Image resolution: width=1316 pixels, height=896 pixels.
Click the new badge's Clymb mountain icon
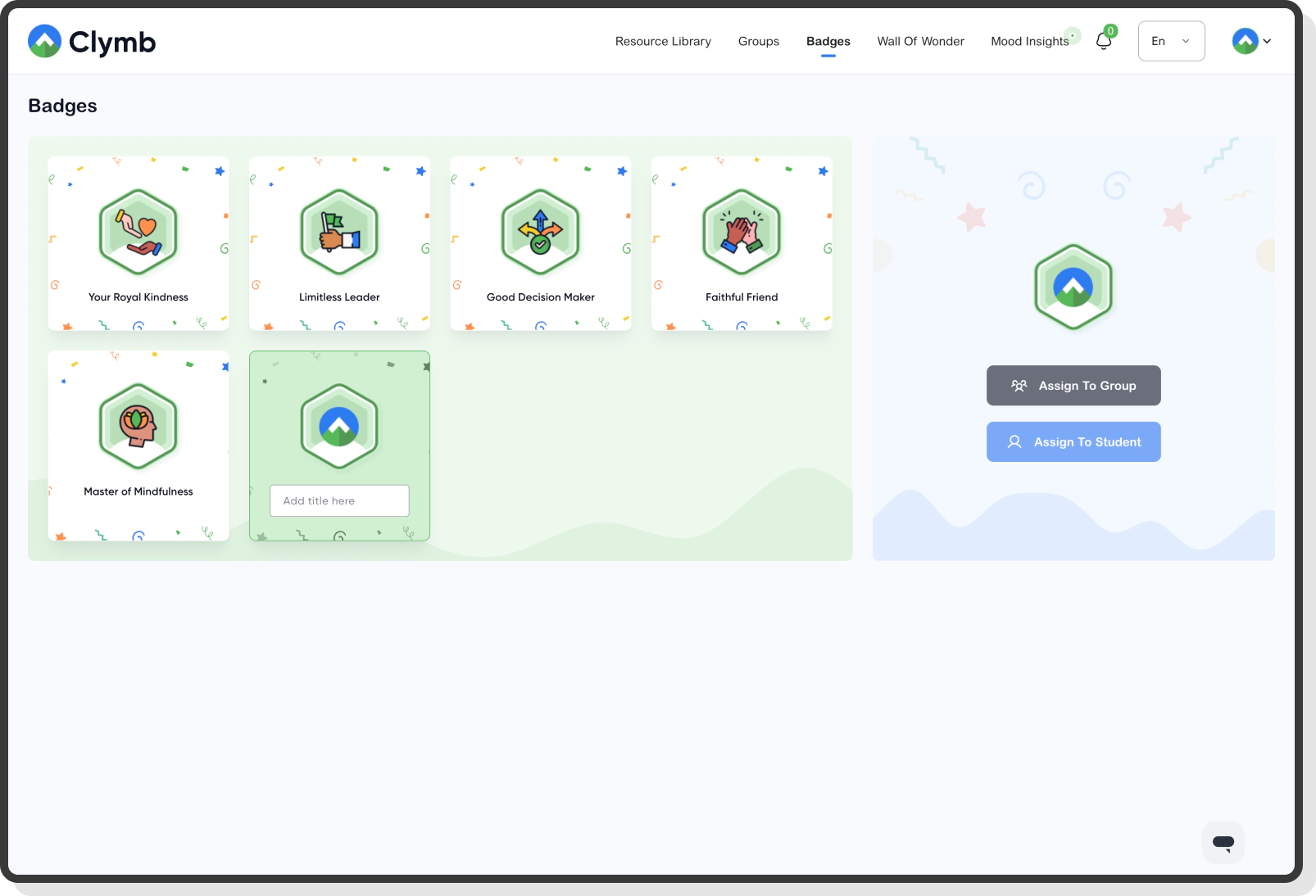tap(339, 426)
